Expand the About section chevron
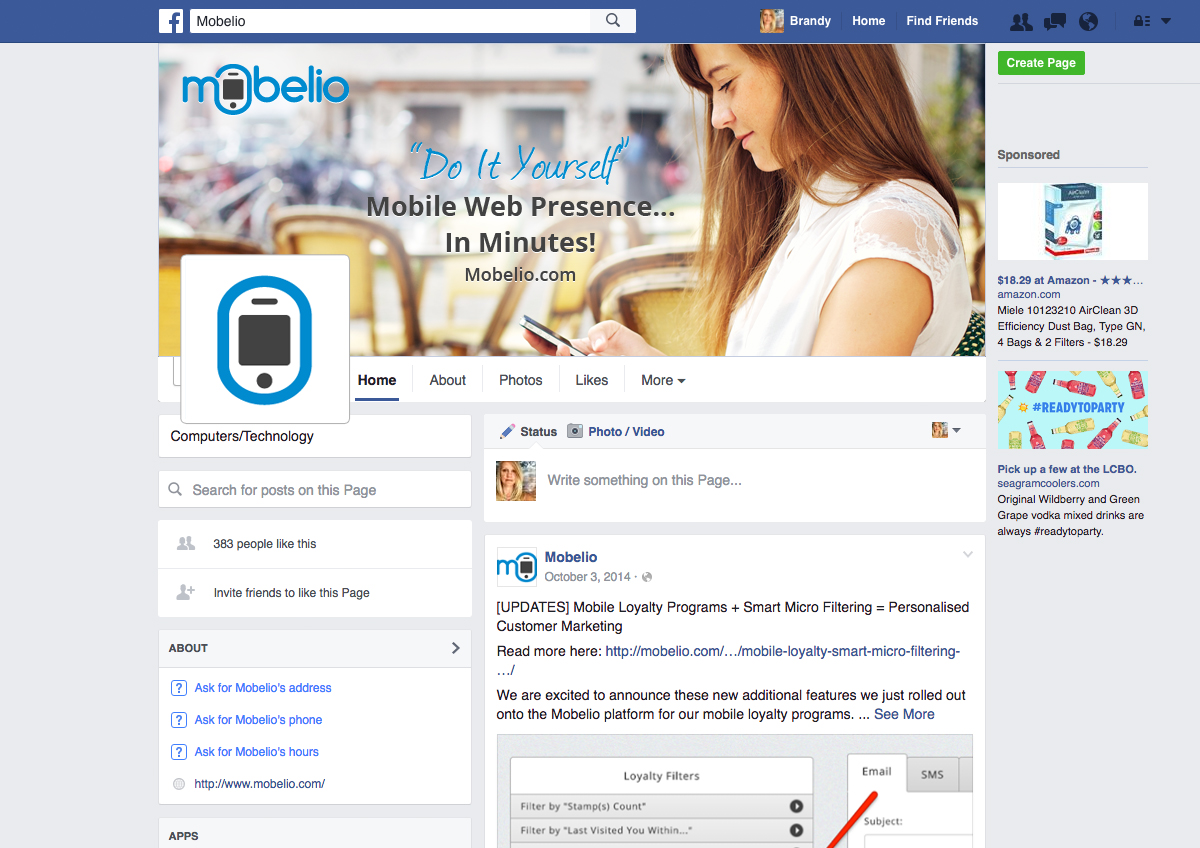 (456, 648)
